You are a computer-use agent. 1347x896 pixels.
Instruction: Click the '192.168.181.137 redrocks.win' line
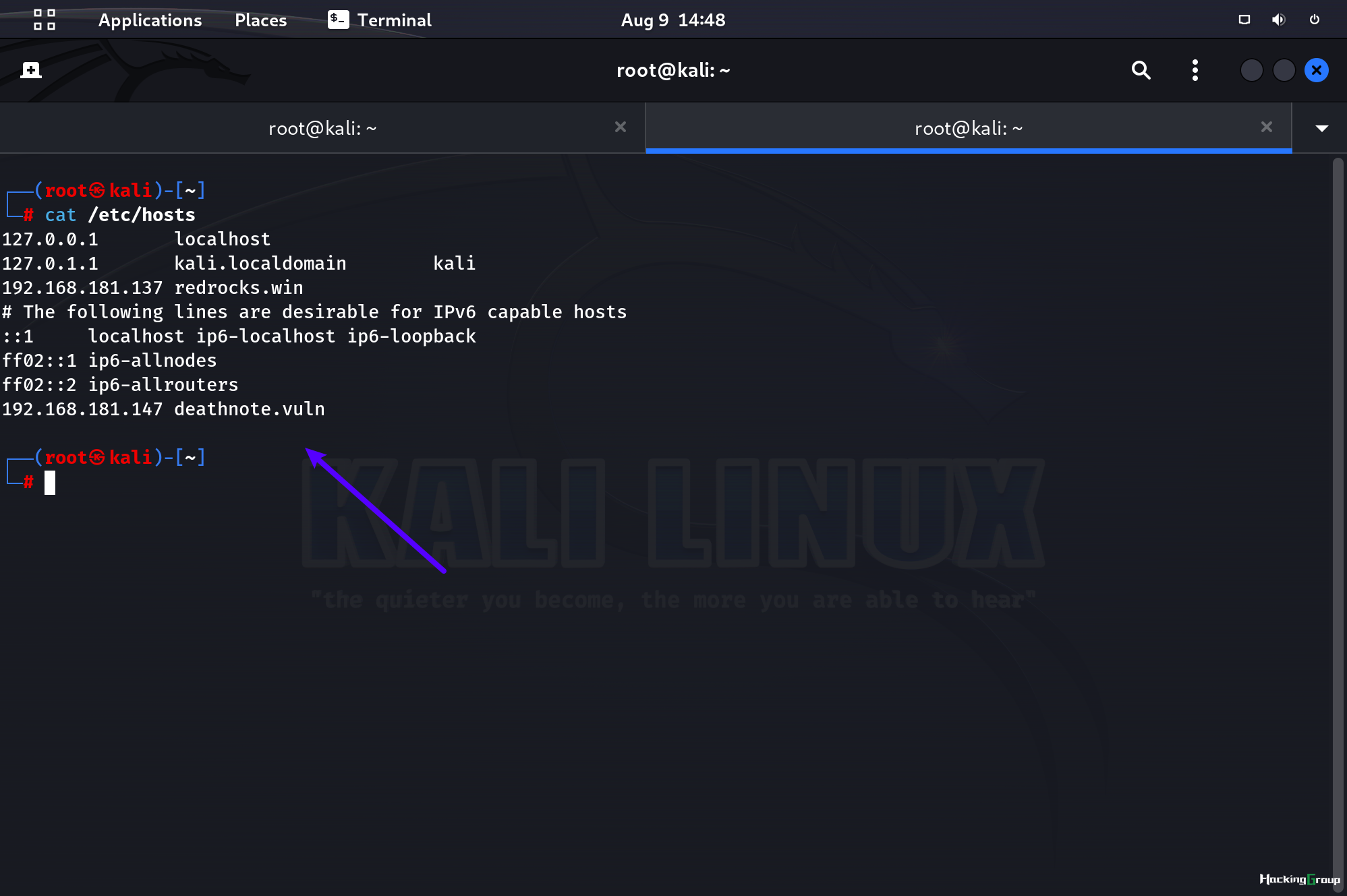[x=152, y=288]
